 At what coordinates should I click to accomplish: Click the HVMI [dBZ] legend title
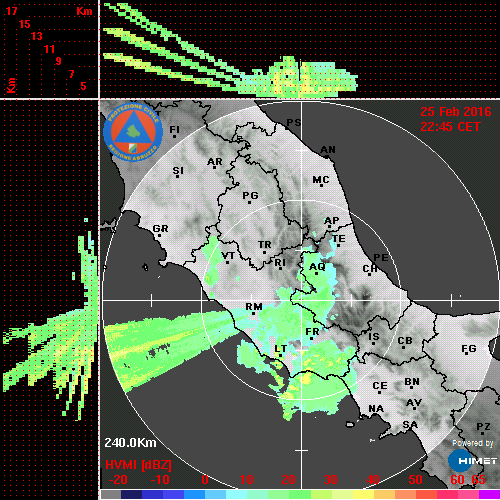point(138,465)
